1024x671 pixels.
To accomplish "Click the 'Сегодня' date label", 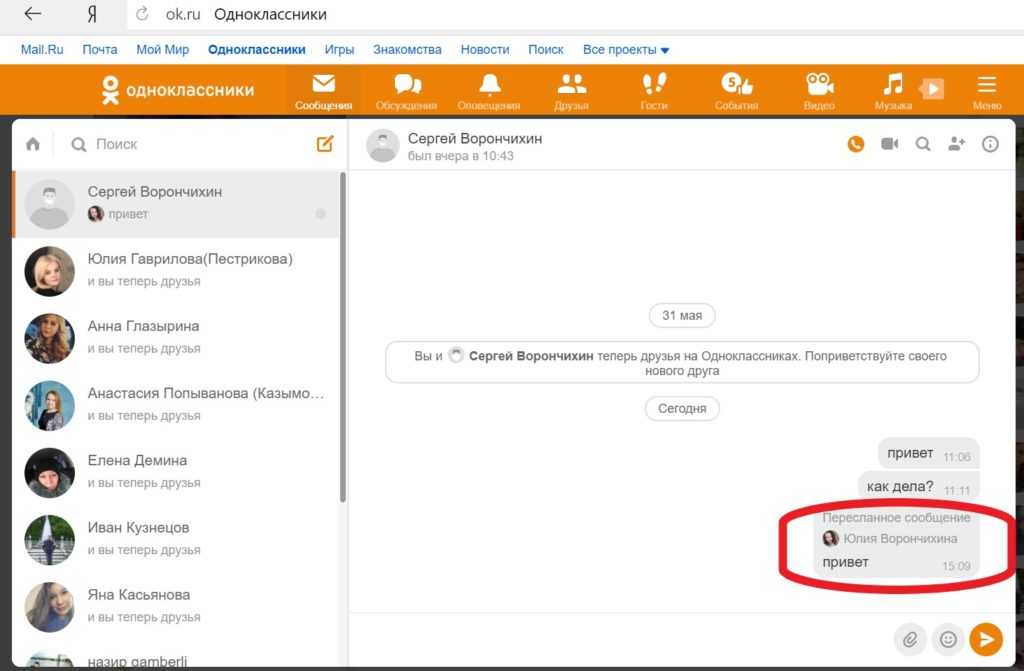I will [682, 408].
